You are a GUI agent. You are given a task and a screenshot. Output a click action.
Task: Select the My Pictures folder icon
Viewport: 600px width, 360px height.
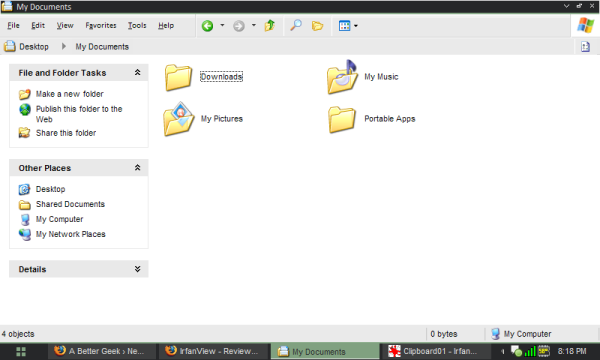click(179, 119)
